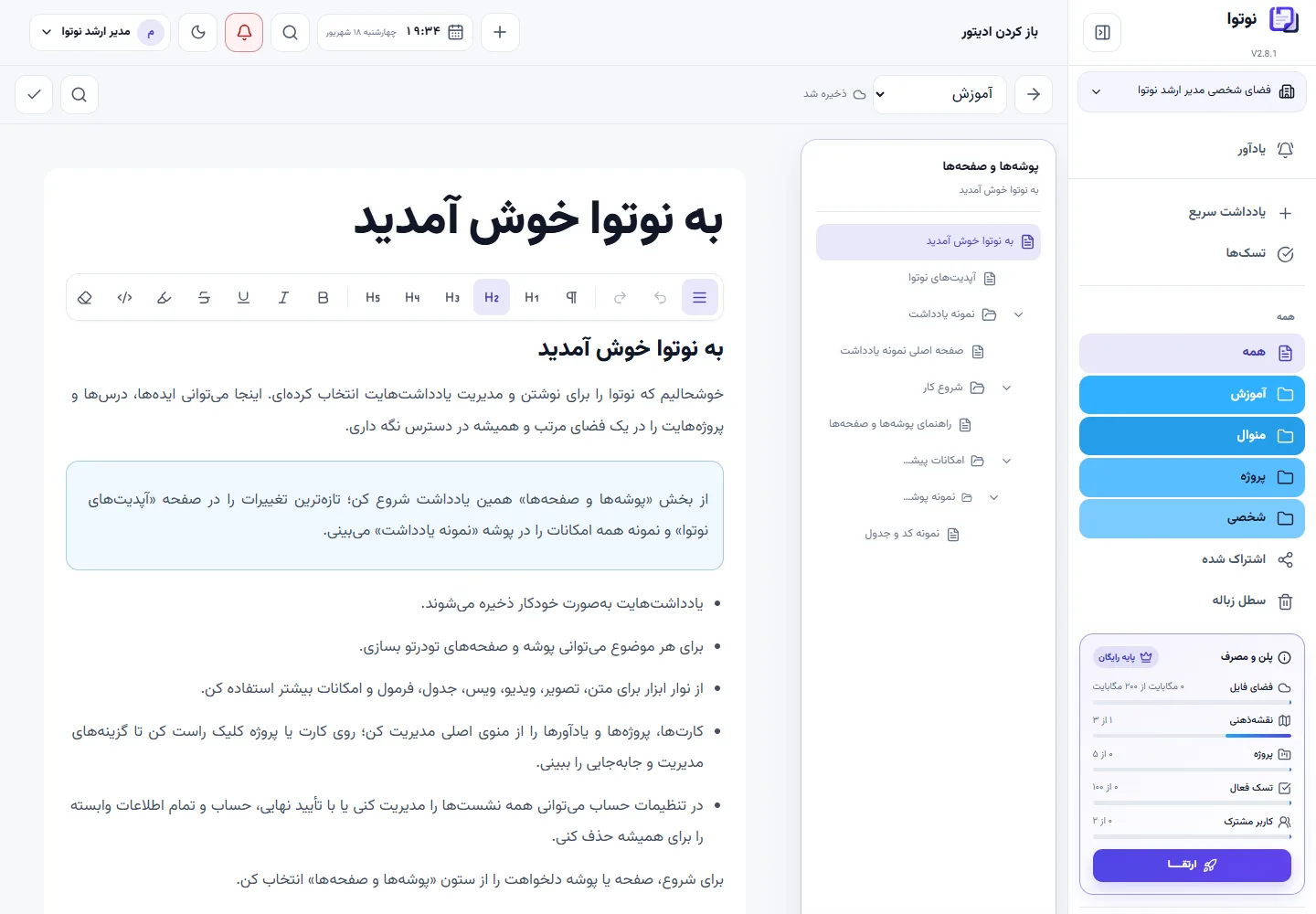The image size is (1316, 914).
Task: Click the note title به نوتوا خوش آمدید
Action: pyautogui.click(x=538, y=219)
